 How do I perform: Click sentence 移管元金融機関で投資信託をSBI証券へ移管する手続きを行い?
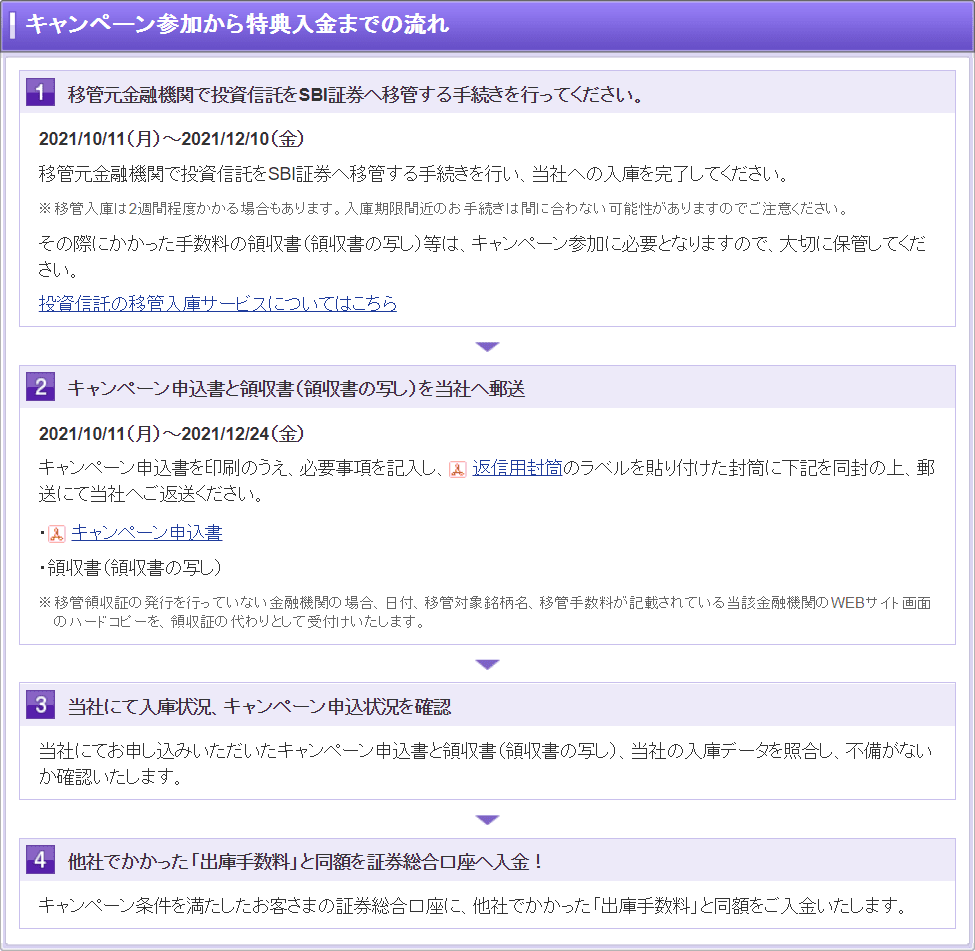tap(414, 174)
